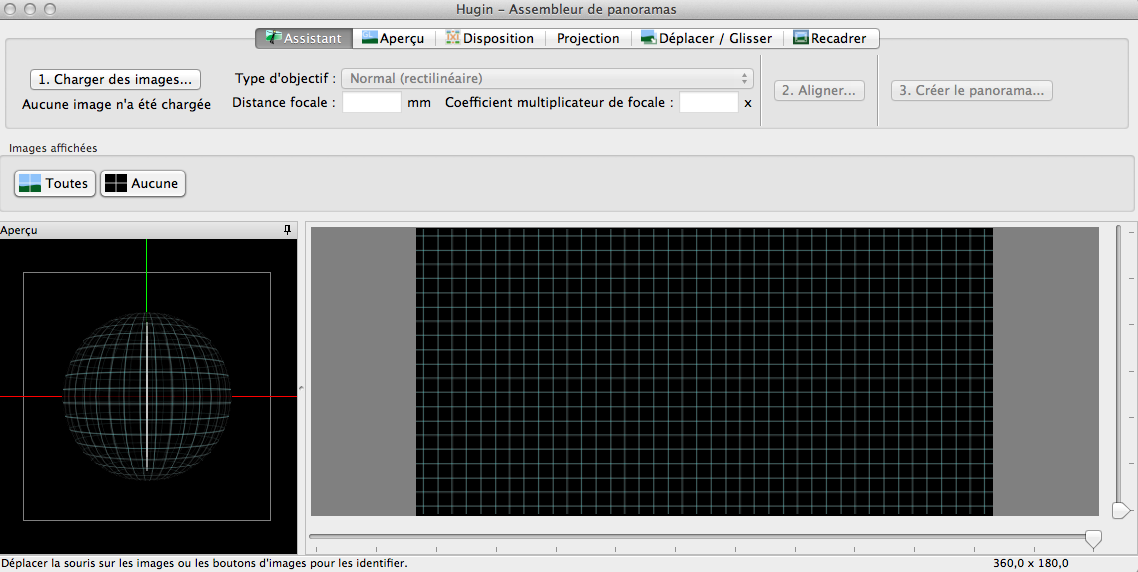Toggle the pin icon on Aperçu panel
The width and height of the screenshot is (1138, 572).
[x=288, y=230]
